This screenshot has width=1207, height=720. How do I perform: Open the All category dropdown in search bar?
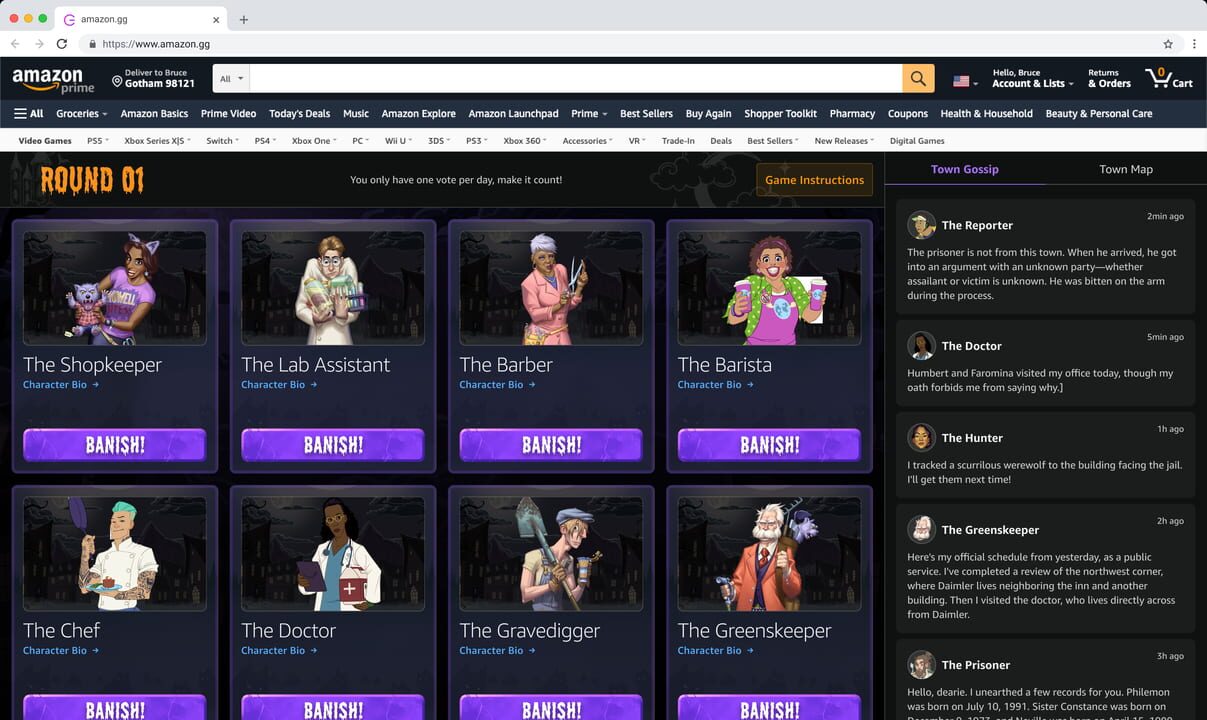pyautogui.click(x=229, y=78)
